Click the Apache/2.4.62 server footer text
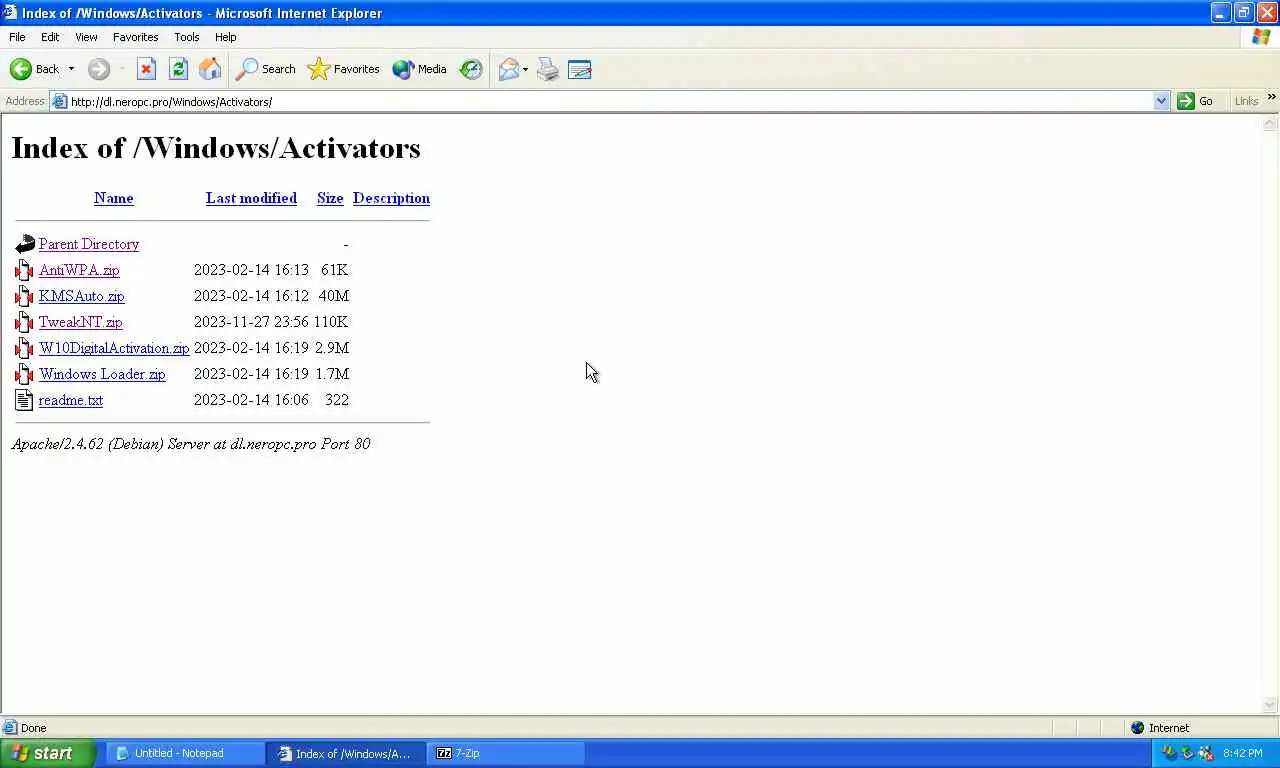 [x=190, y=444]
